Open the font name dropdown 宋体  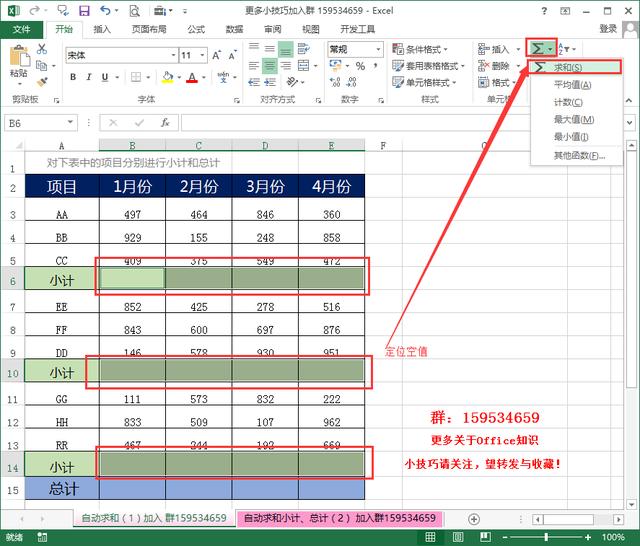(x=173, y=55)
